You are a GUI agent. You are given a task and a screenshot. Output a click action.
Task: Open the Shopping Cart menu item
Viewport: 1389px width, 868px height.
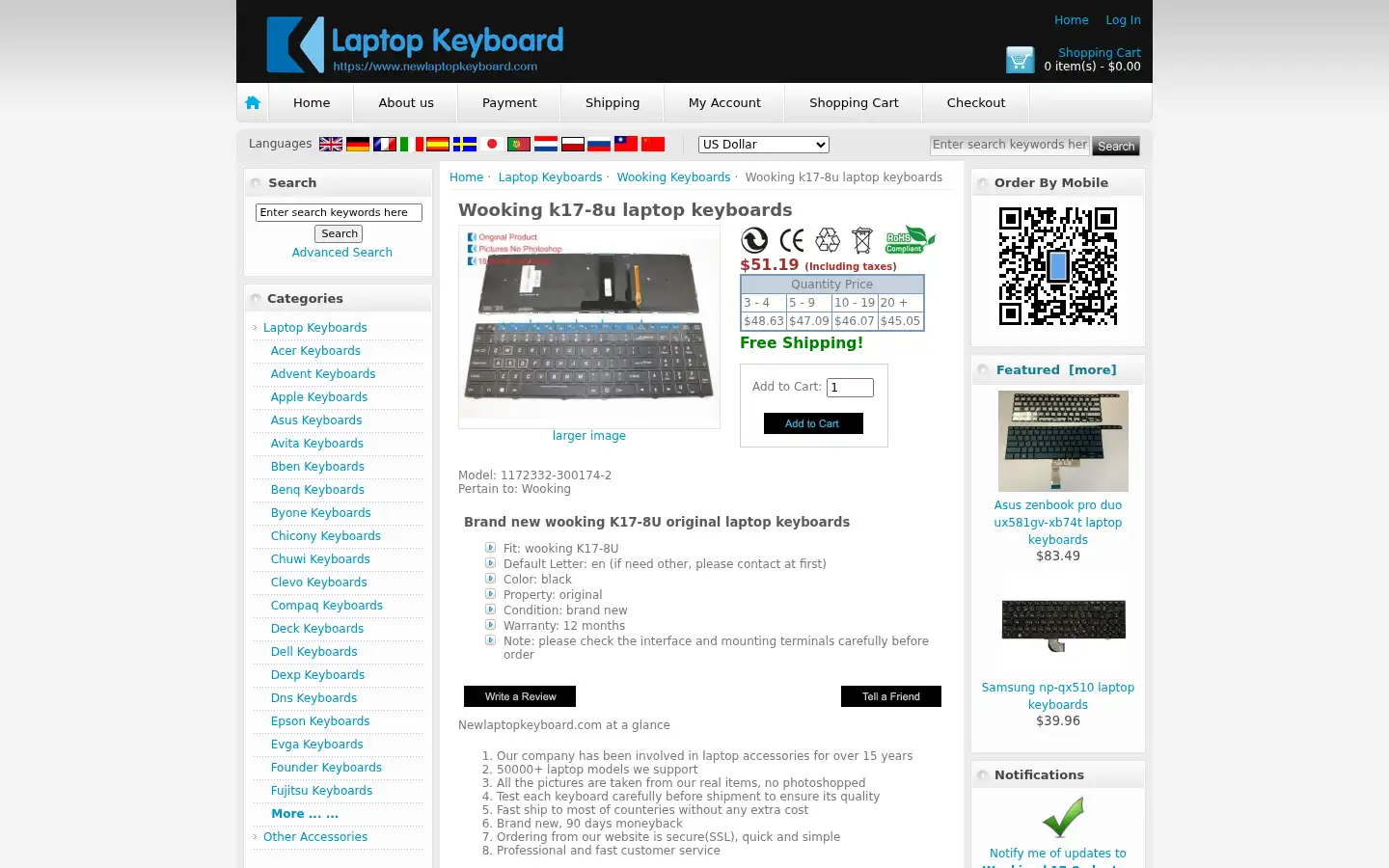(x=854, y=102)
